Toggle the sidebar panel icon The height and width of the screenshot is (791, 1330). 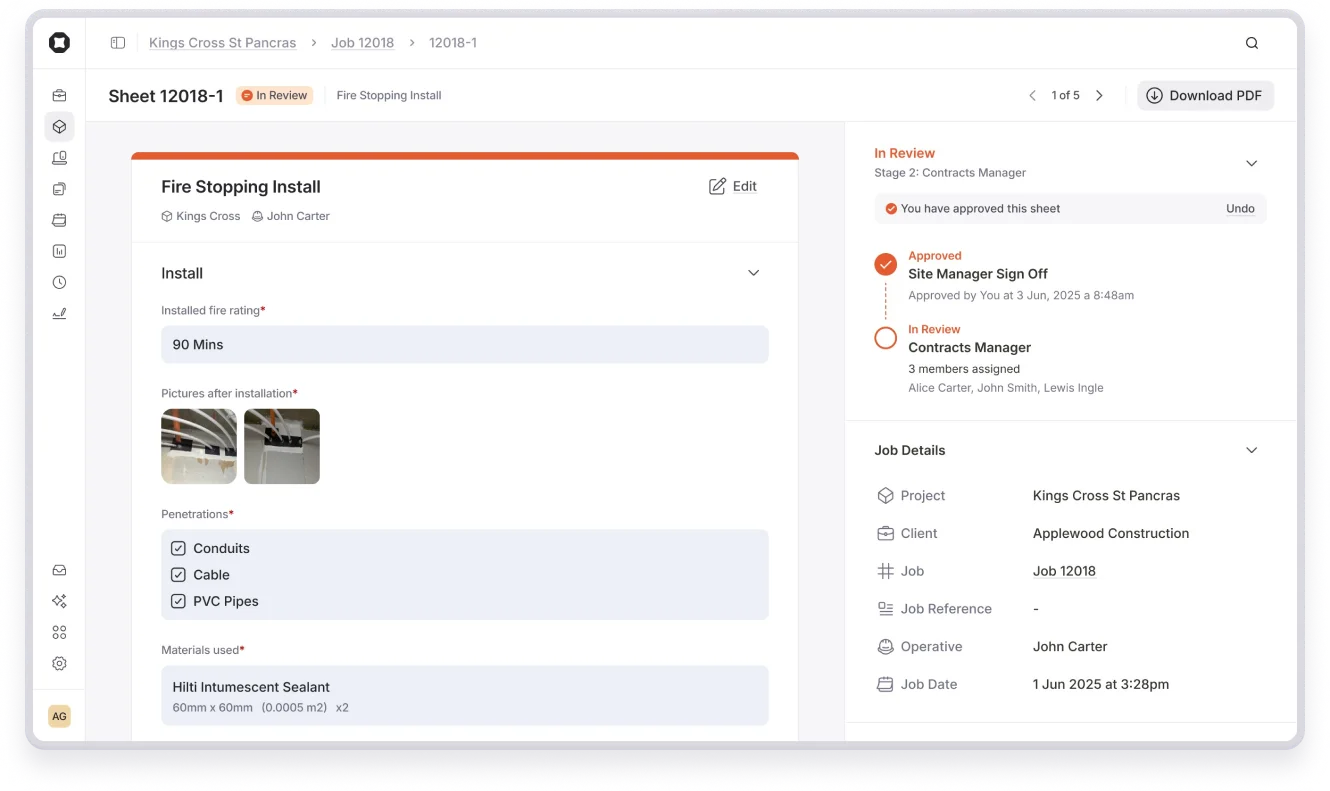pos(118,43)
